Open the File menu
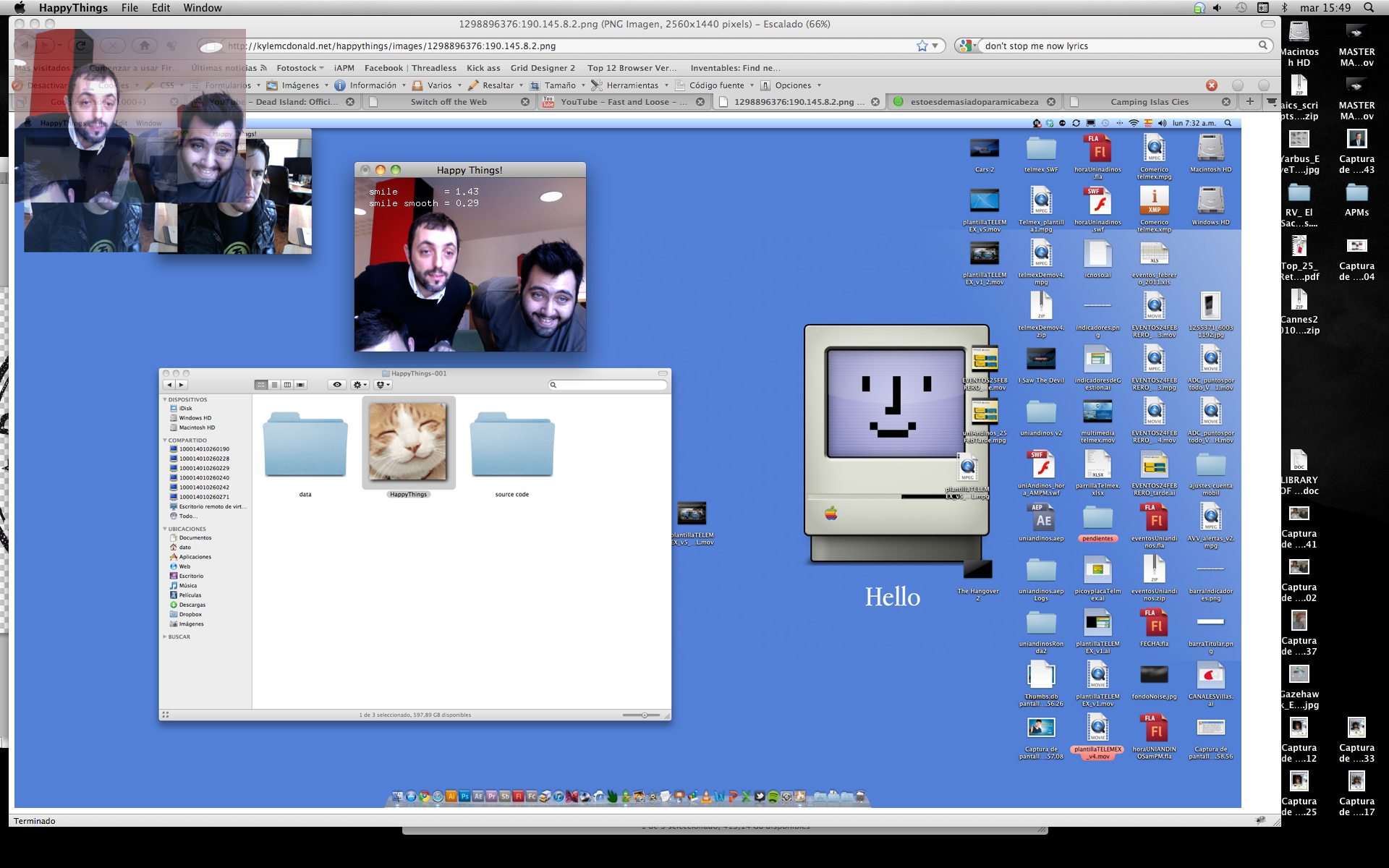The image size is (1389, 868). pyautogui.click(x=129, y=7)
